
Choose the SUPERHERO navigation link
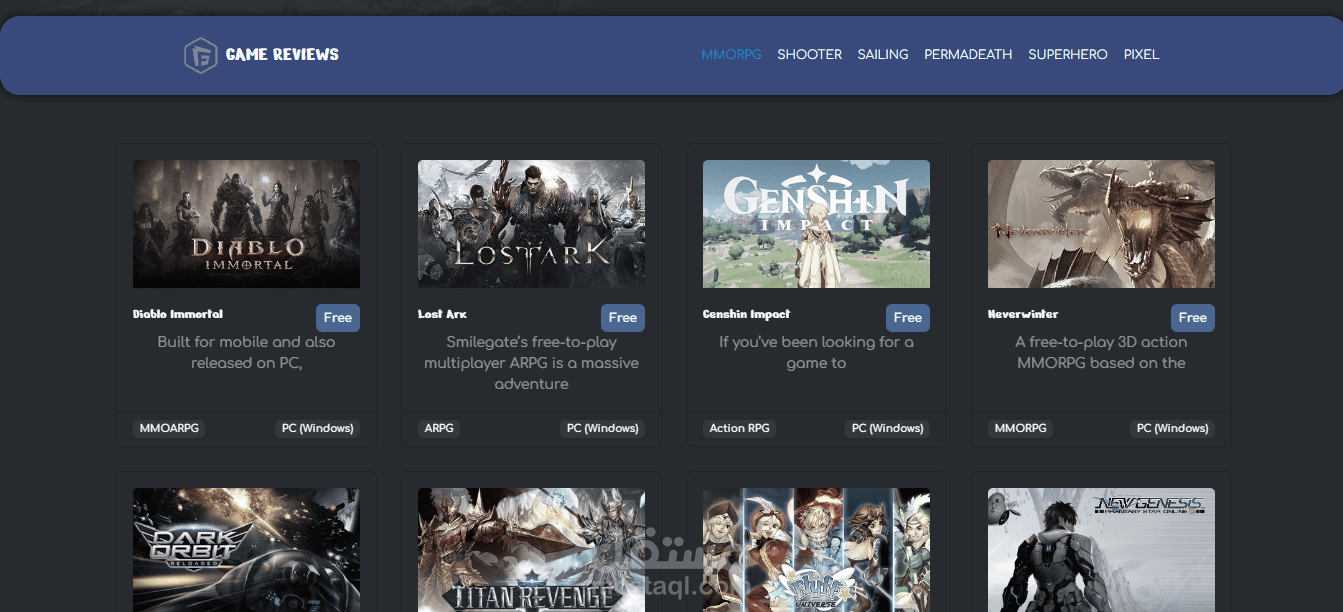point(1068,55)
